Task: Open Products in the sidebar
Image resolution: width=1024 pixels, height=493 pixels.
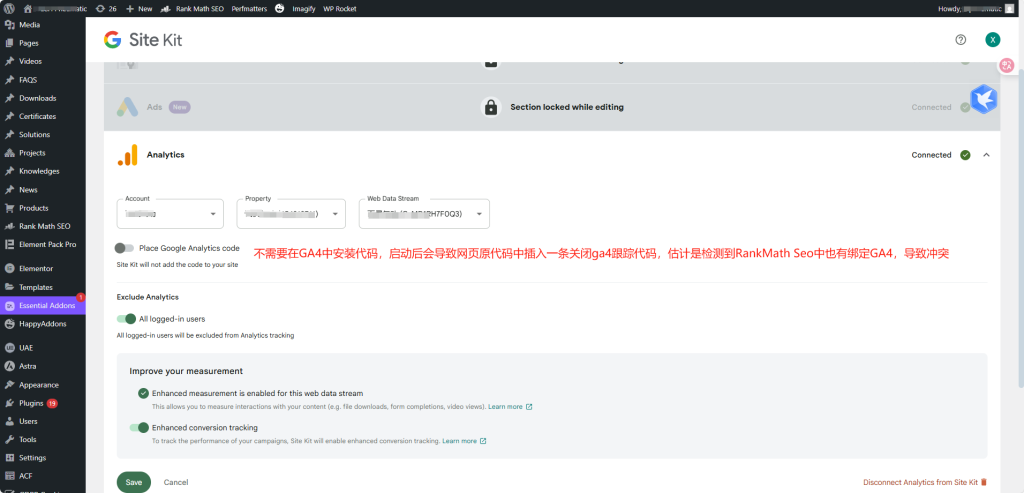Action: click(x=42, y=208)
